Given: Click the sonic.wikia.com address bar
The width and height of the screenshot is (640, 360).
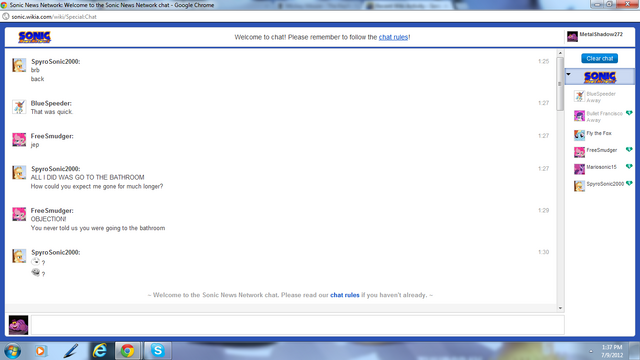Looking at the screenshot, I should 54,17.
